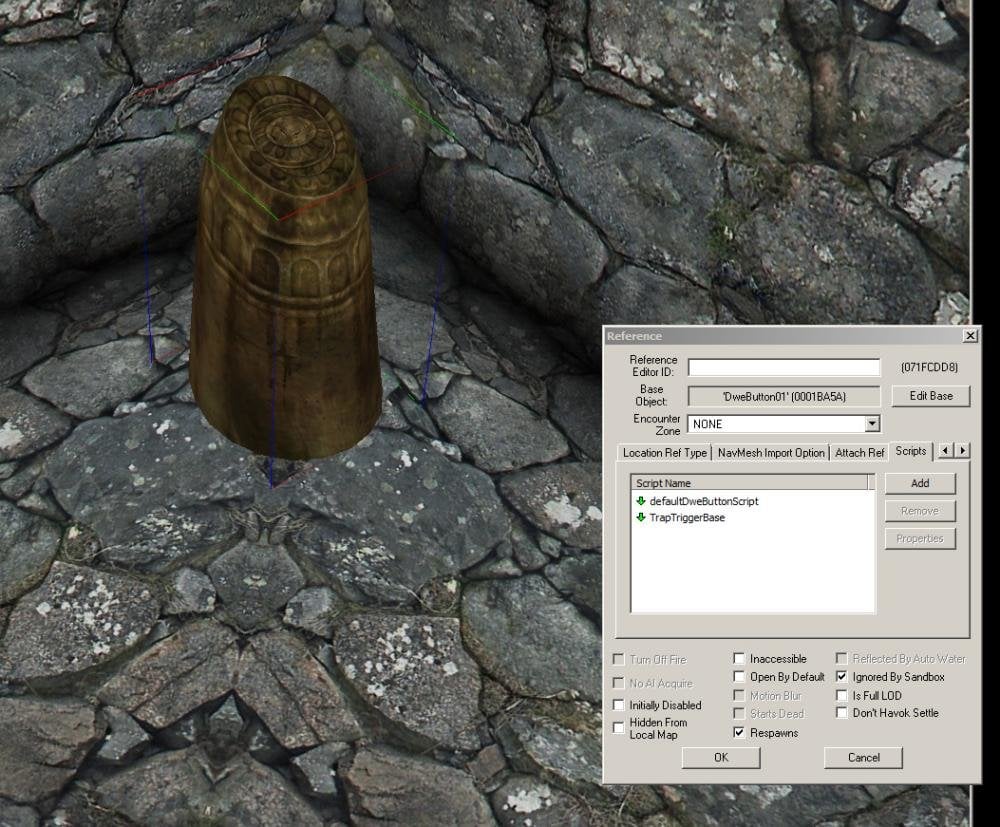Image resolution: width=1000 pixels, height=827 pixels.
Task: Enable the Is Full LOD checkbox
Action: pyautogui.click(x=841, y=695)
